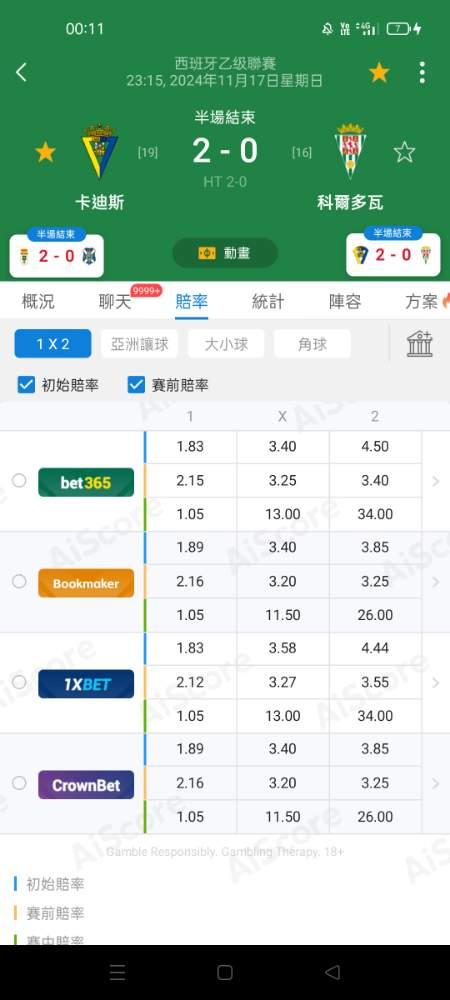450x1000 pixels.
Task: Open Android recent apps menu button
Action: [x=117, y=972]
